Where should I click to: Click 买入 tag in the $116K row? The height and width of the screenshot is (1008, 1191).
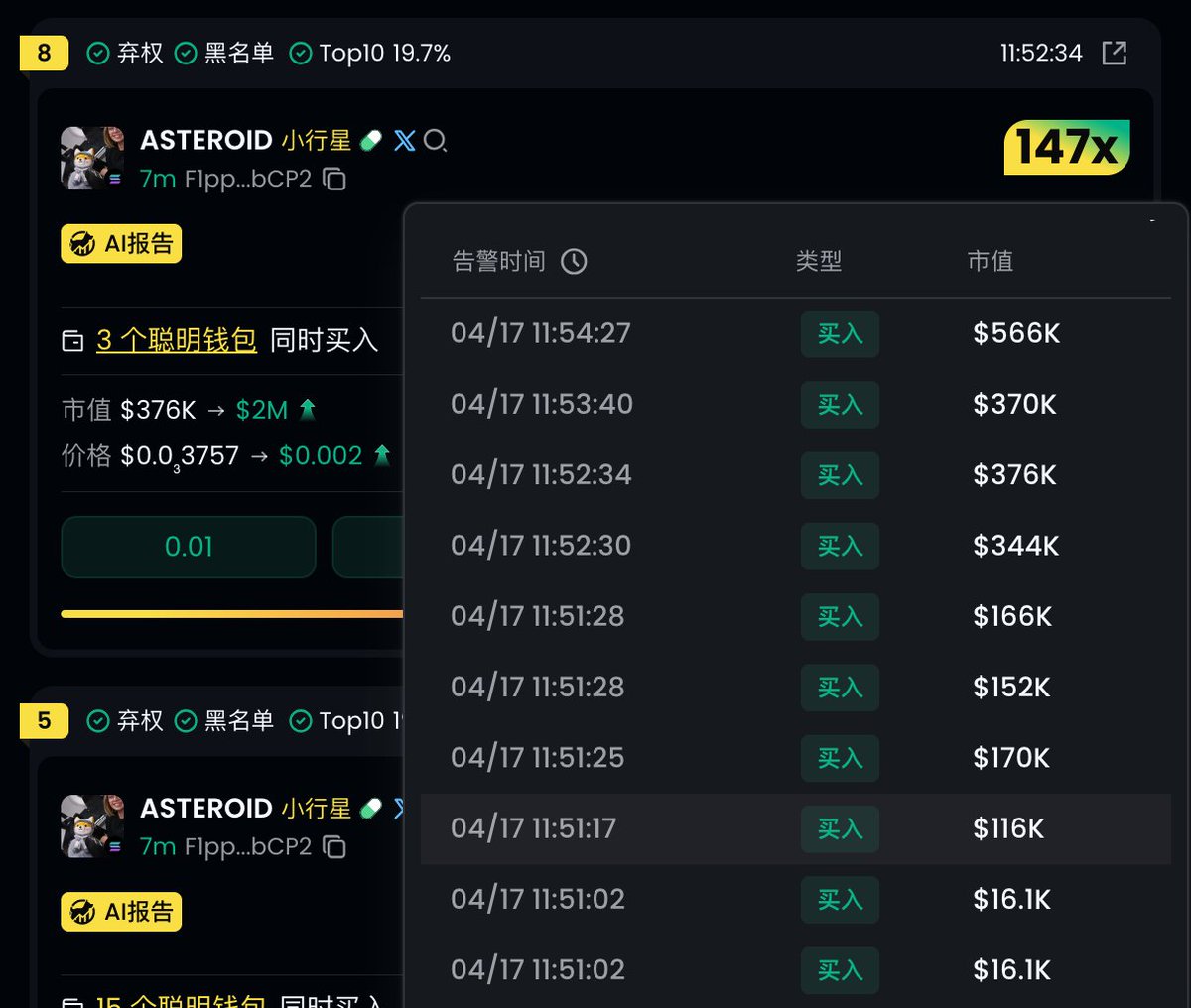click(840, 828)
